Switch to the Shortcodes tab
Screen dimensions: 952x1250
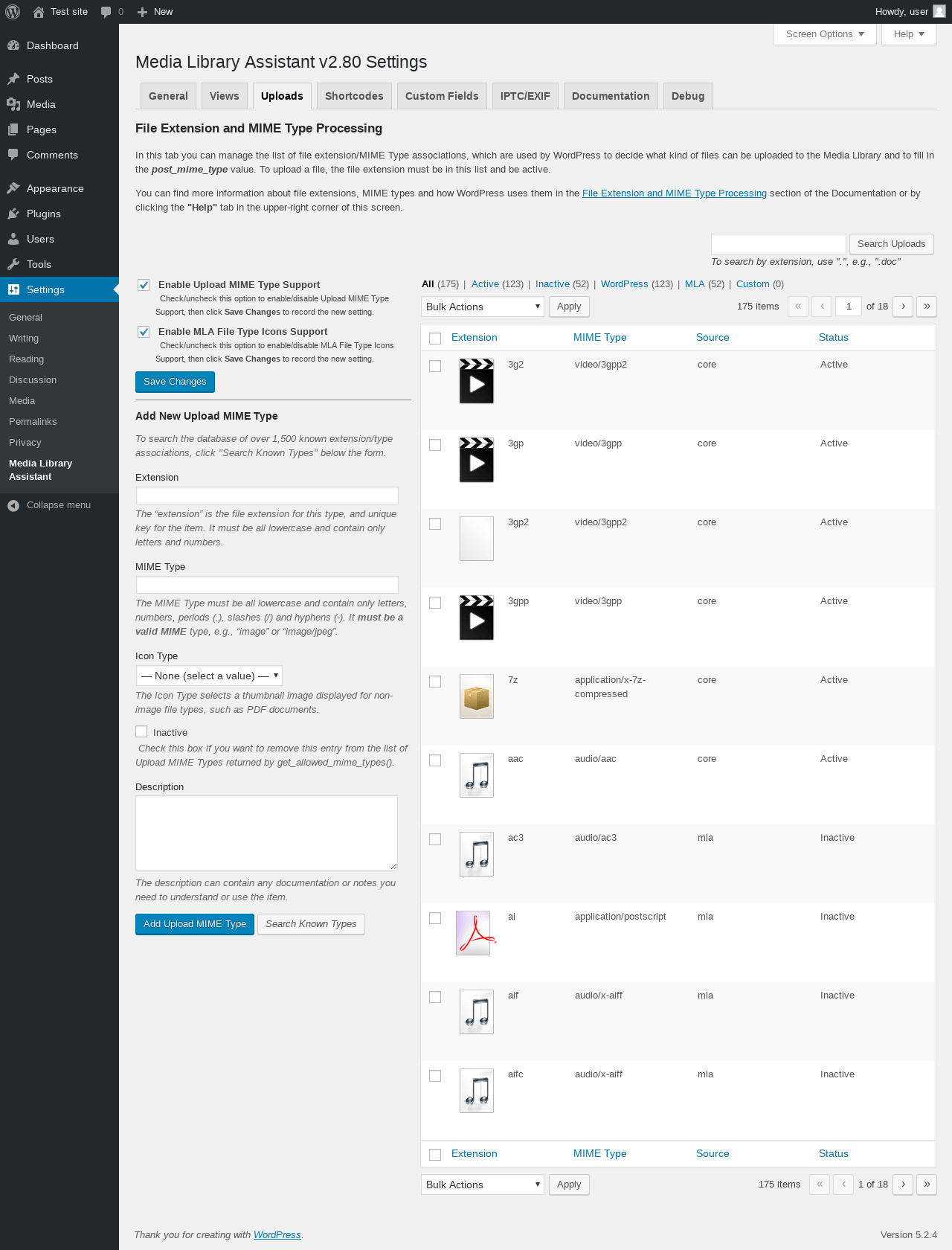coord(354,96)
